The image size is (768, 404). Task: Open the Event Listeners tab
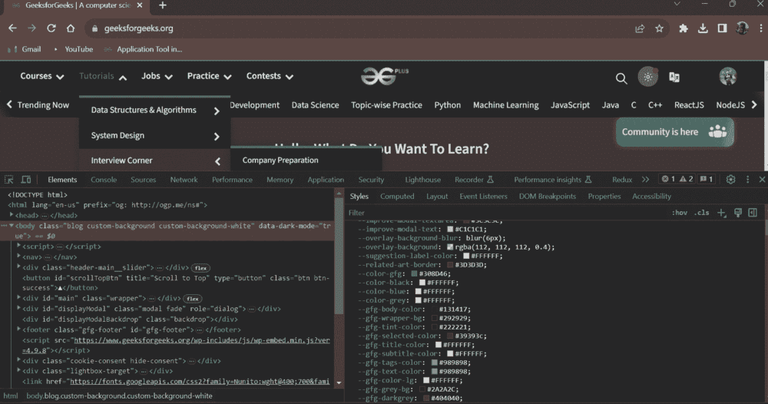pos(483,196)
